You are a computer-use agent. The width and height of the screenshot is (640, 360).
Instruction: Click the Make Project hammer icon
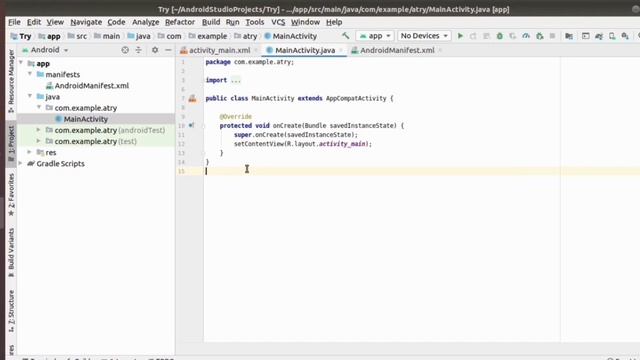346,36
